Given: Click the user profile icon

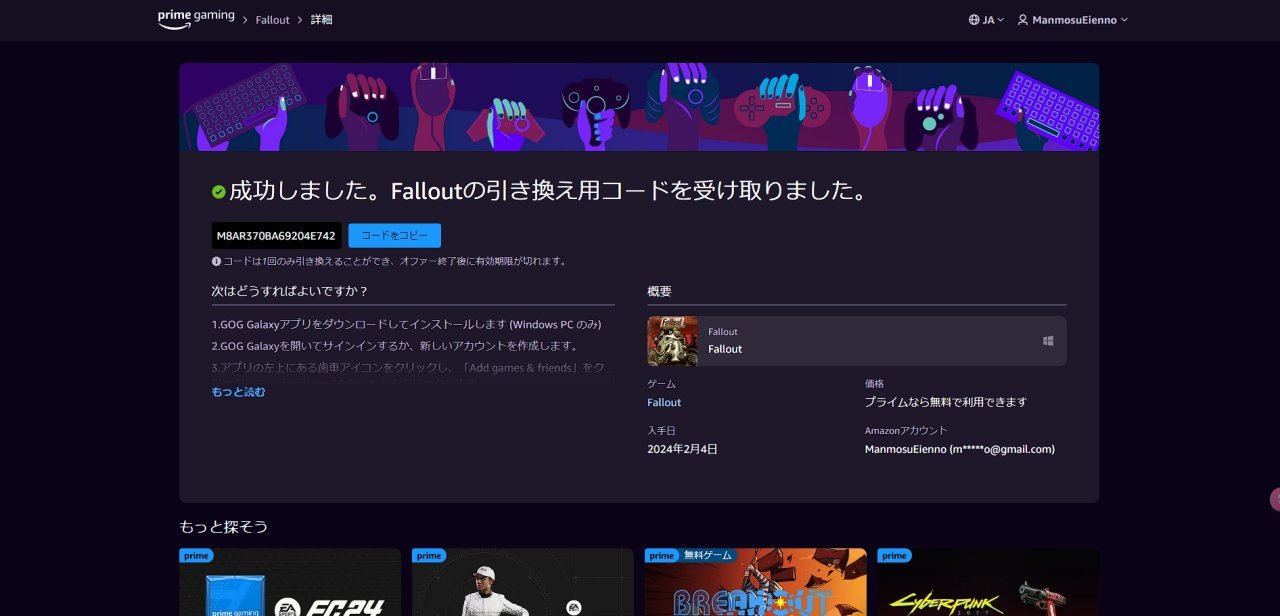Looking at the screenshot, I should pos(1023,20).
